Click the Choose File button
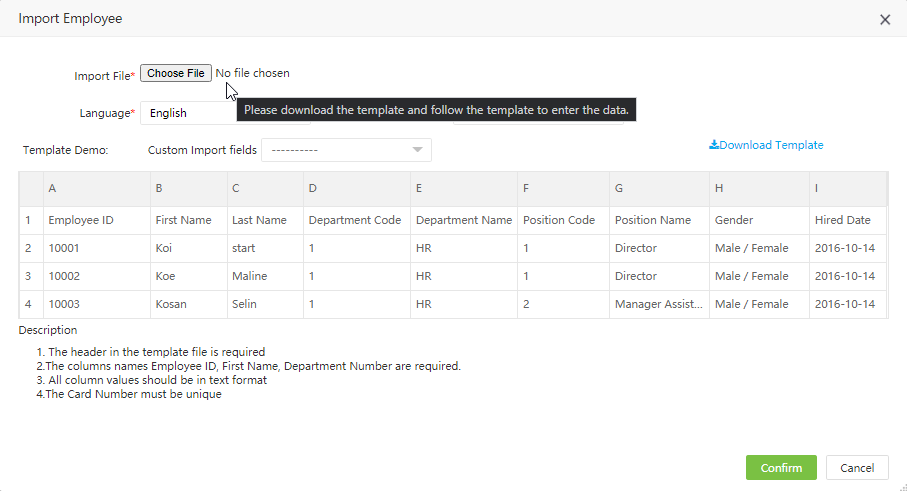The width and height of the screenshot is (907, 491). [x=176, y=73]
